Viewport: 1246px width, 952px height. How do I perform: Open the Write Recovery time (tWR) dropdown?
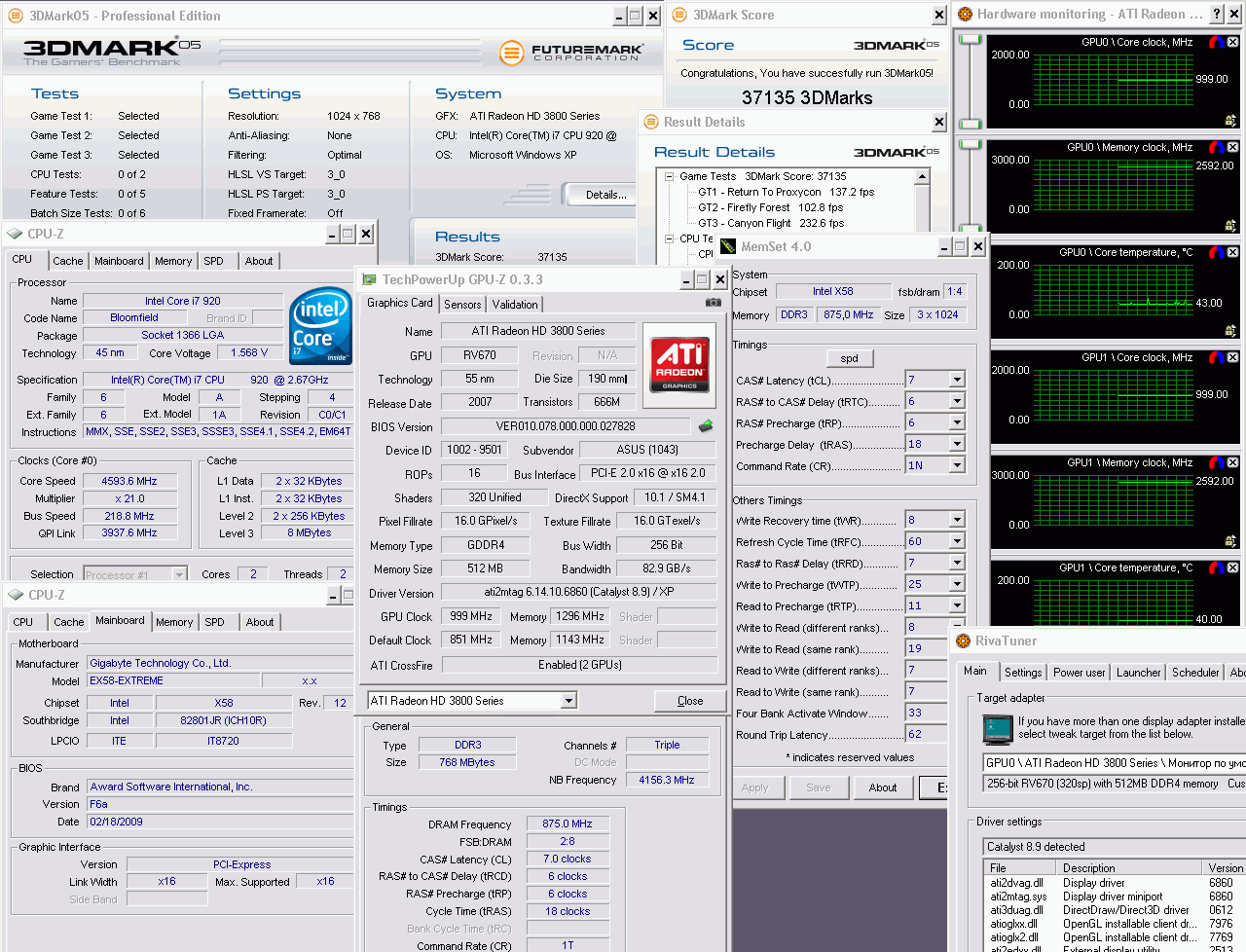coord(957,520)
